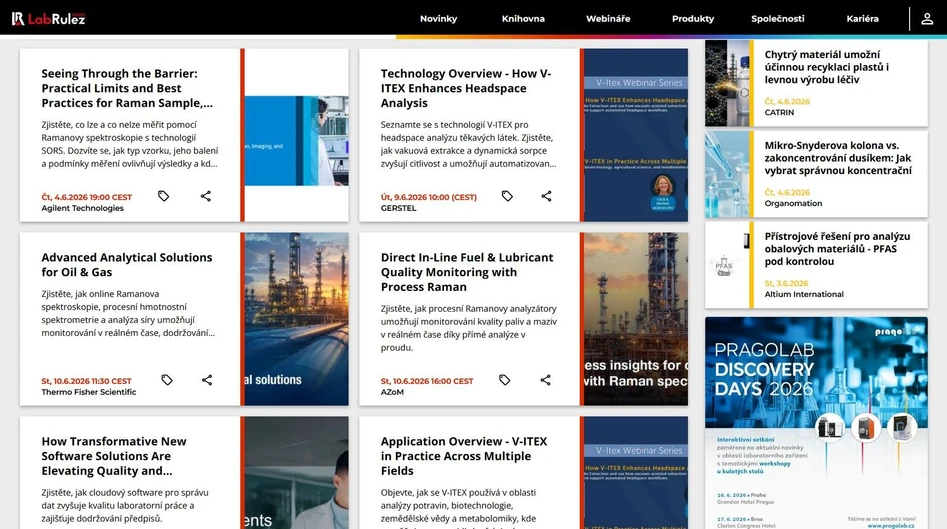
Task: Navigate to Společnosti
Action: (x=778, y=19)
